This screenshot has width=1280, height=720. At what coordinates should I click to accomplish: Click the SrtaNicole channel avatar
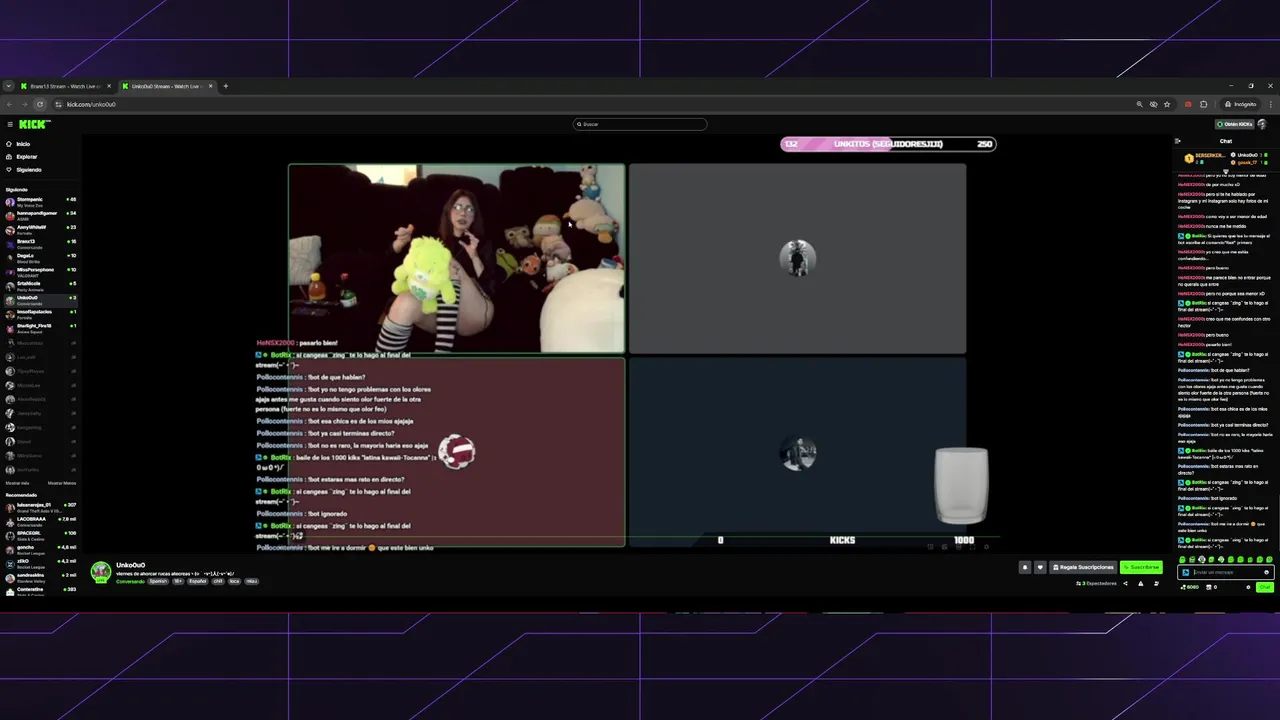[10, 285]
